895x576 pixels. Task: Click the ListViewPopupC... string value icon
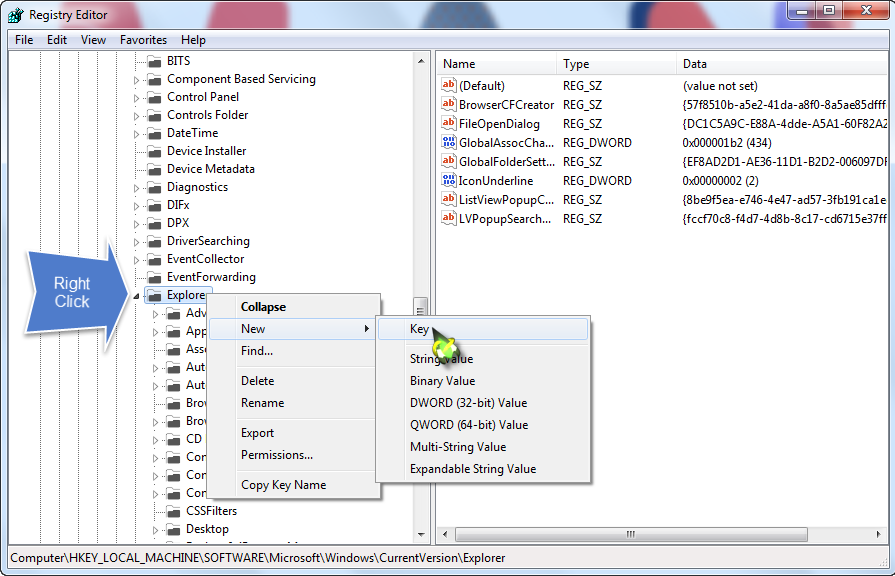pyautogui.click(x=449, y=199)
